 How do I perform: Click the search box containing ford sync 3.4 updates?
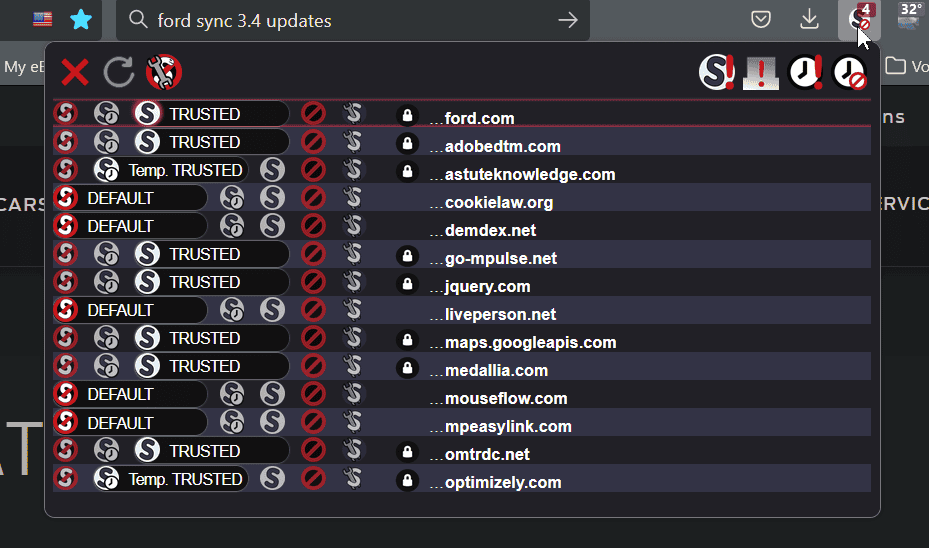click(x=353, y=21)
